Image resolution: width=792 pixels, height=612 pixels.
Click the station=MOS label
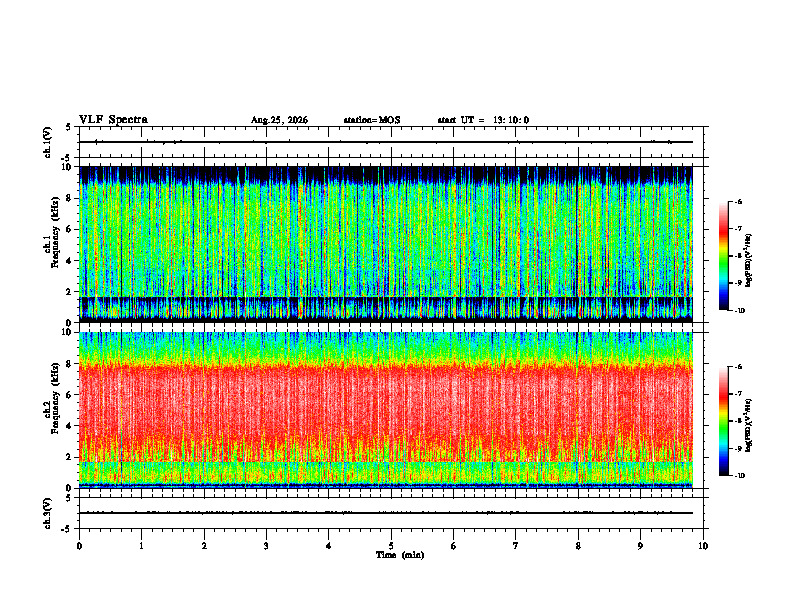click(372, 120)
